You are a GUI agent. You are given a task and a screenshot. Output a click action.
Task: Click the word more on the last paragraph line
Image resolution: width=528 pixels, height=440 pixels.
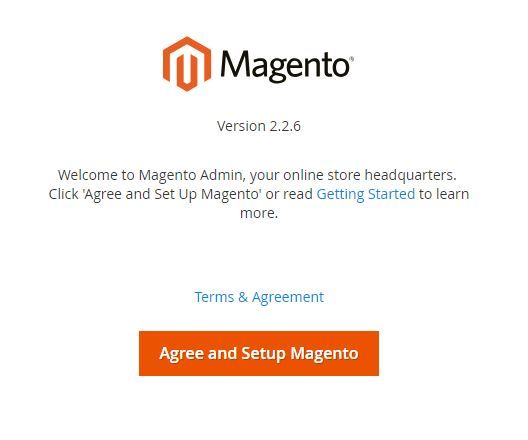pos(258,213)
